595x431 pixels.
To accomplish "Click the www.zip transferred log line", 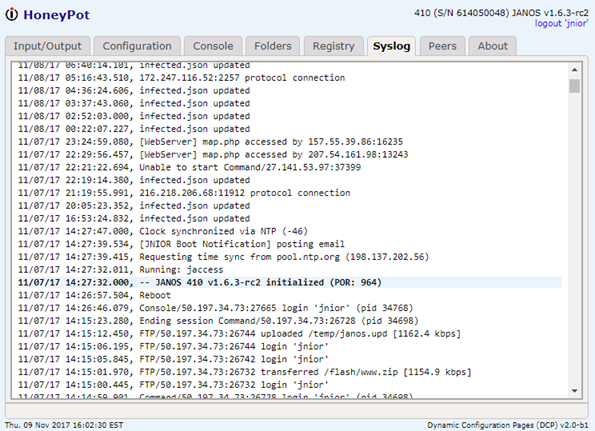I will [290, 372].
